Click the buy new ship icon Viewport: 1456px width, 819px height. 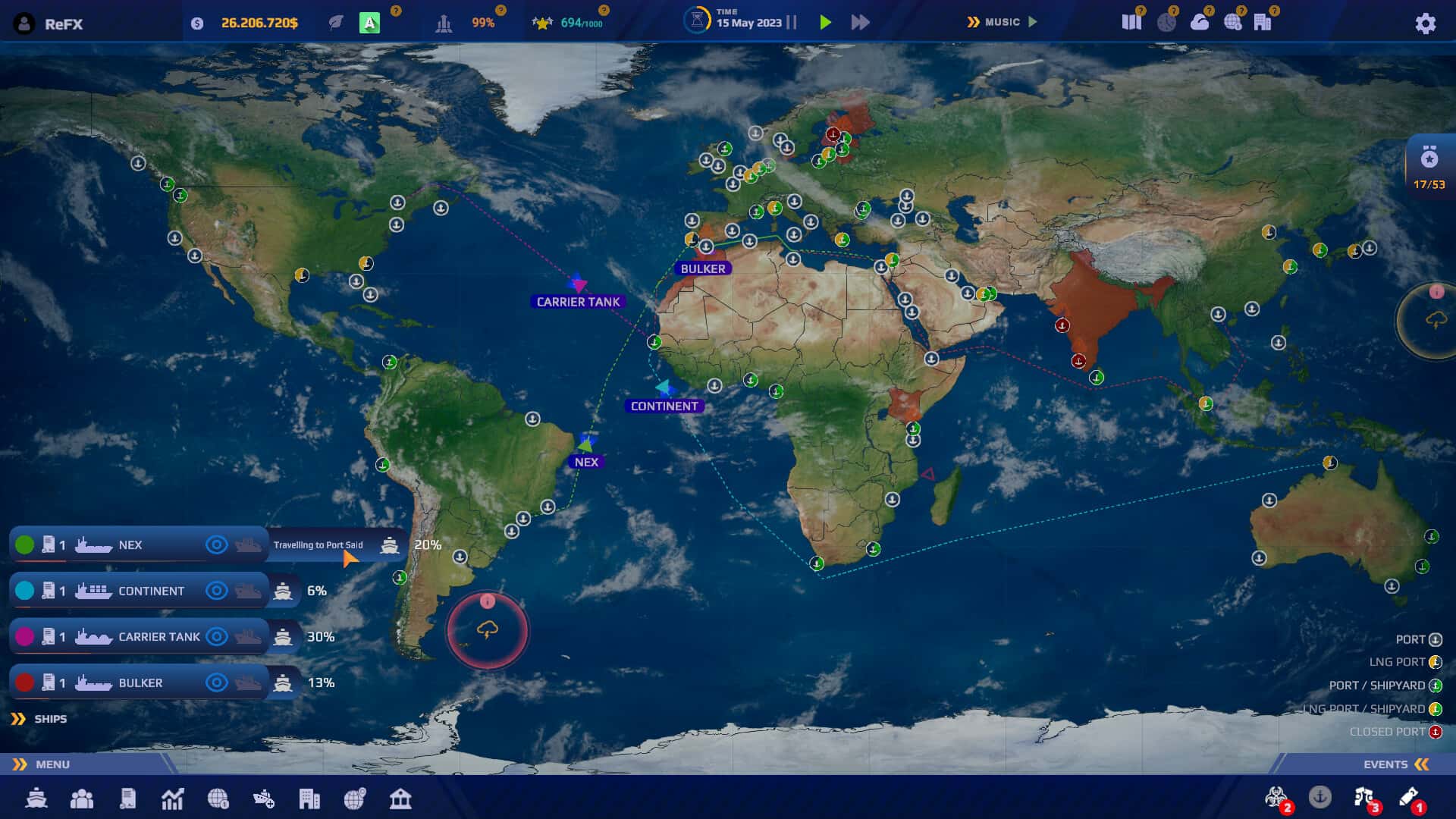click(x=264, y=798)
